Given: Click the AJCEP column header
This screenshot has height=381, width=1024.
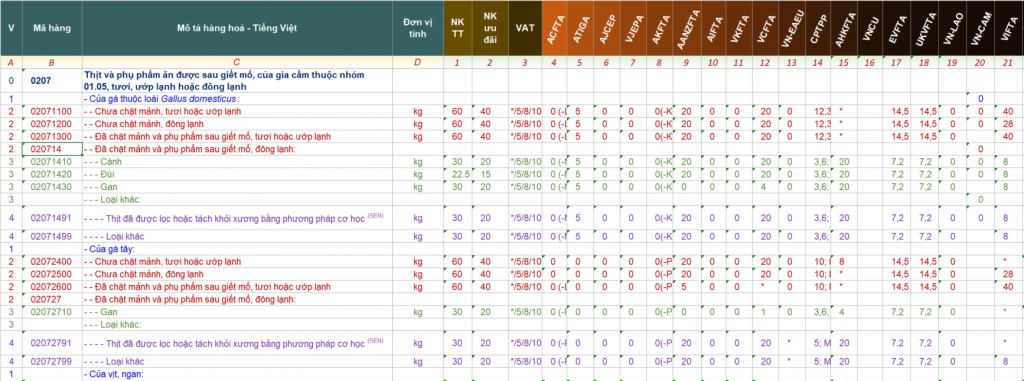Looking at the screenshot, I should tap(607, 28).
